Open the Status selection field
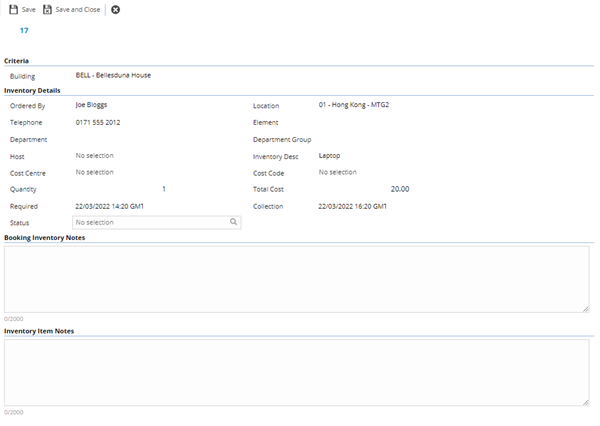The height and width of the screenshot is (426, 600). (150, 223)
